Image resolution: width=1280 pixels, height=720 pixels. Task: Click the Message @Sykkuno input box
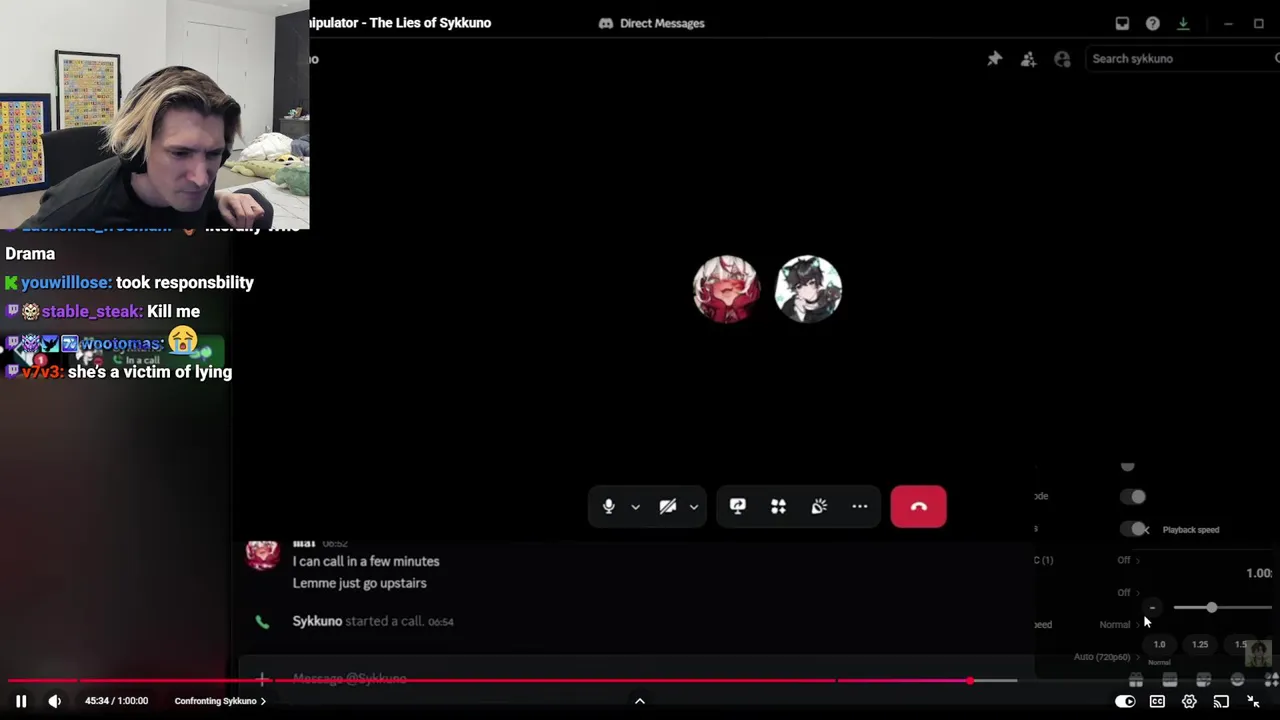coord(640,679)
